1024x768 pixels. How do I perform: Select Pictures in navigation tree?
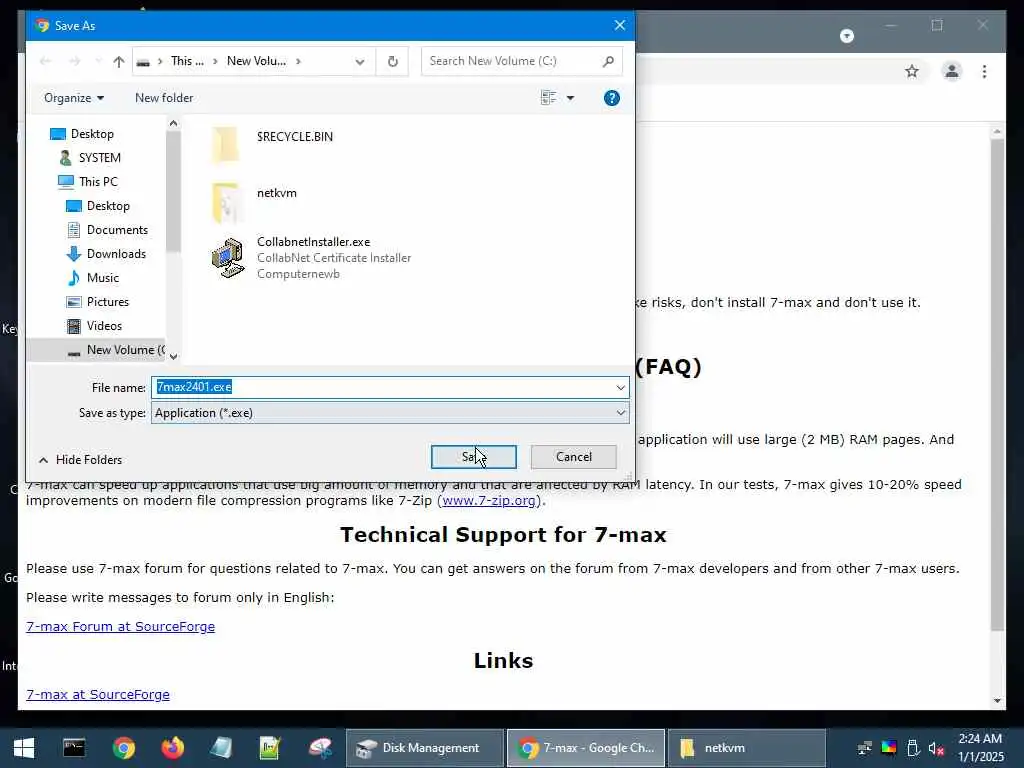[x=107, y=302]
